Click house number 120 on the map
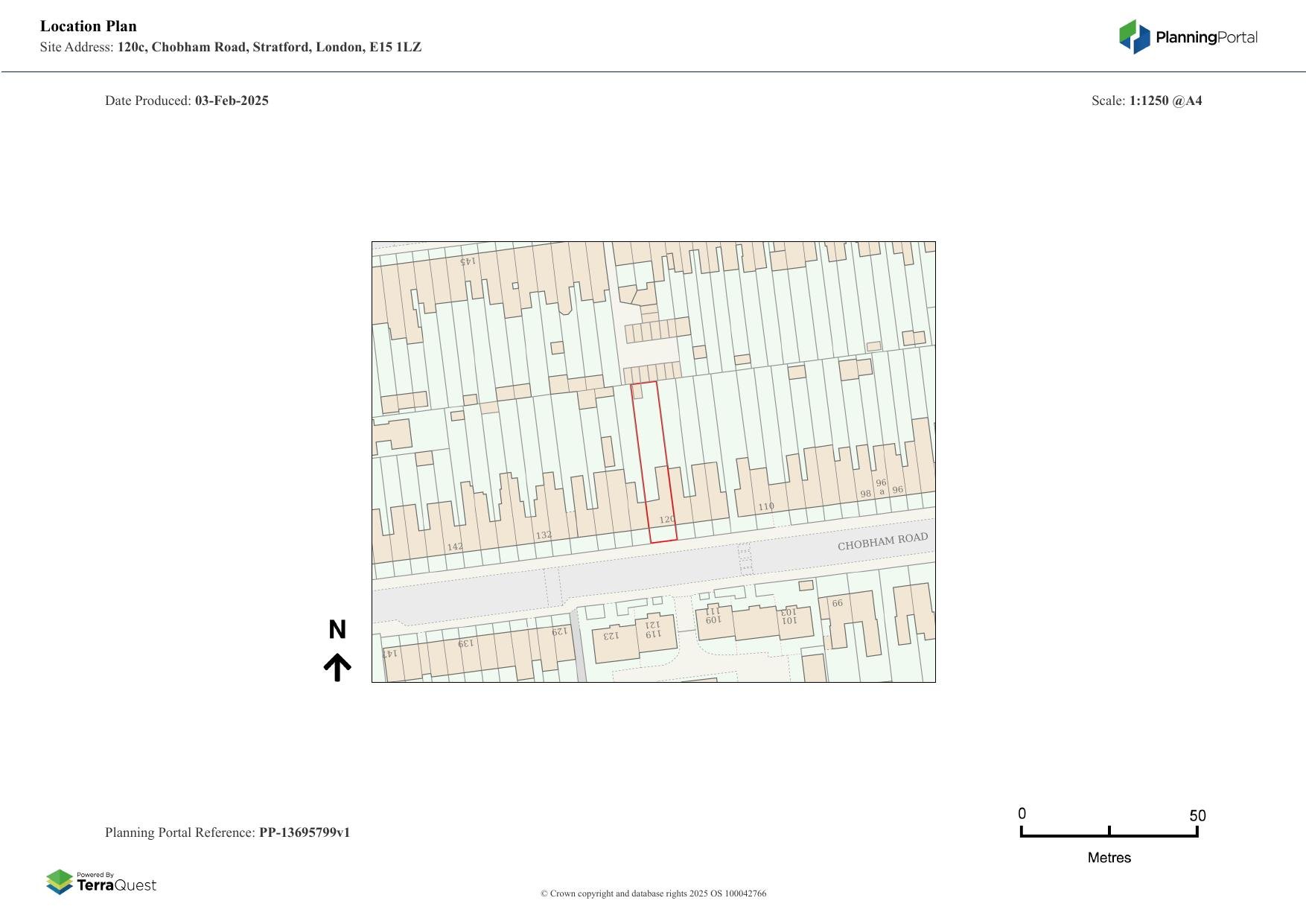The width and height of the screenshot is (1306, 924). click(x=666, y=520)
